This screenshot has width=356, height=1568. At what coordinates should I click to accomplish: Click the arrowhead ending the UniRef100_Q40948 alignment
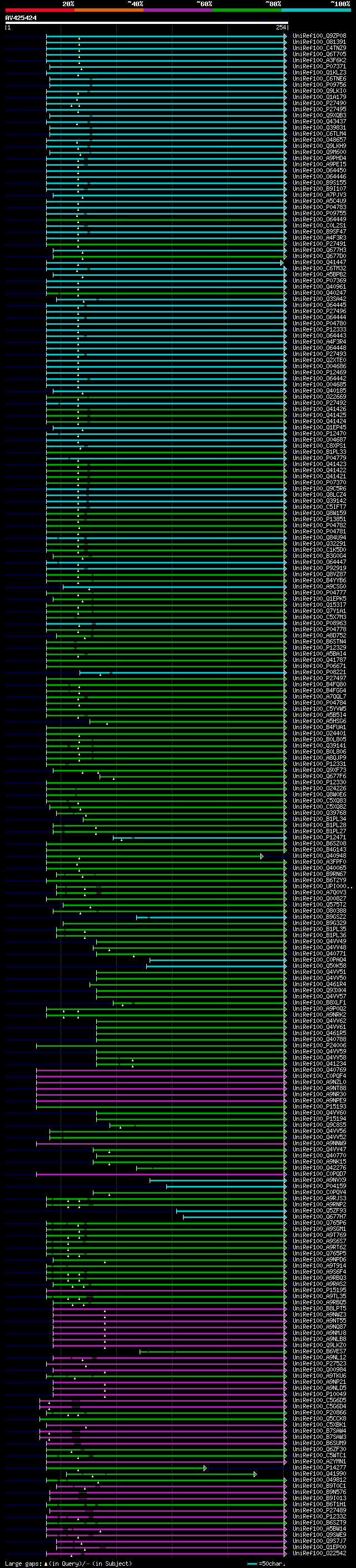click(261, 856)
